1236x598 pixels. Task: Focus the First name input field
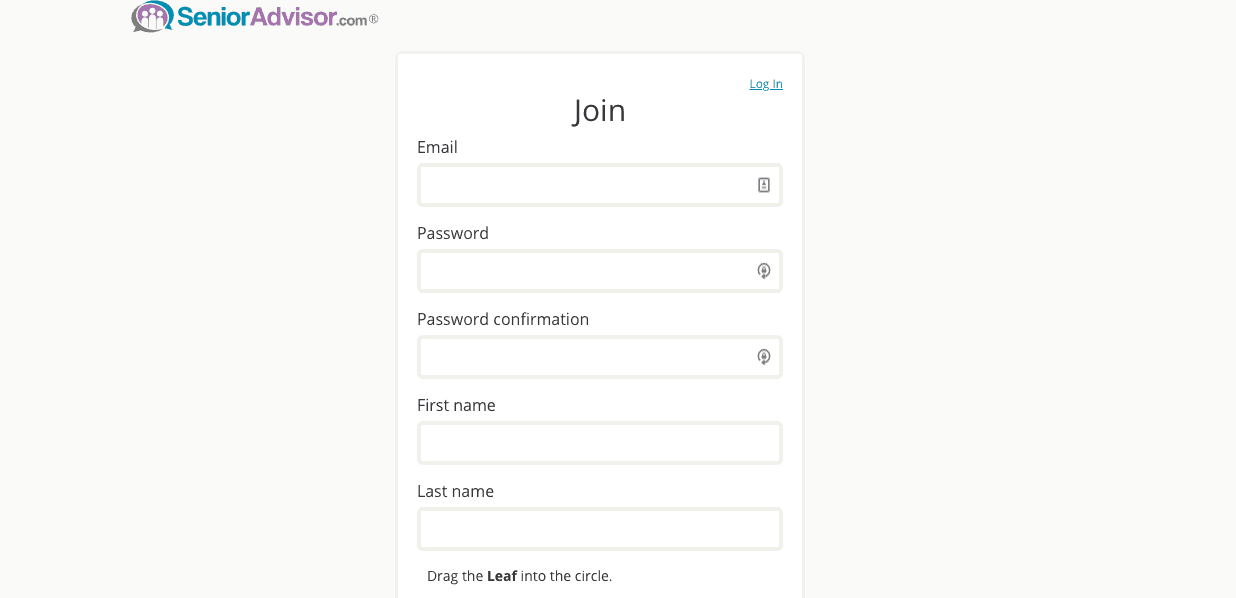pos(599,443)
